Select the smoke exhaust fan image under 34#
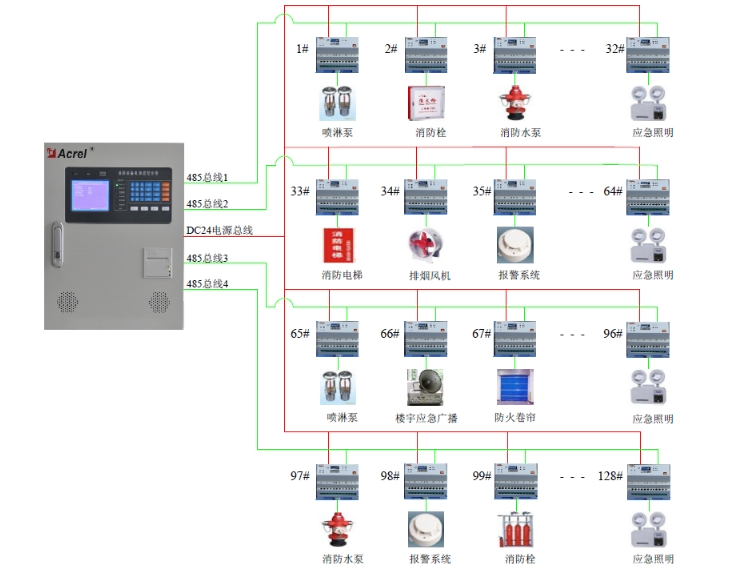This screenshot has width=732, height=574. coord(426,245)
